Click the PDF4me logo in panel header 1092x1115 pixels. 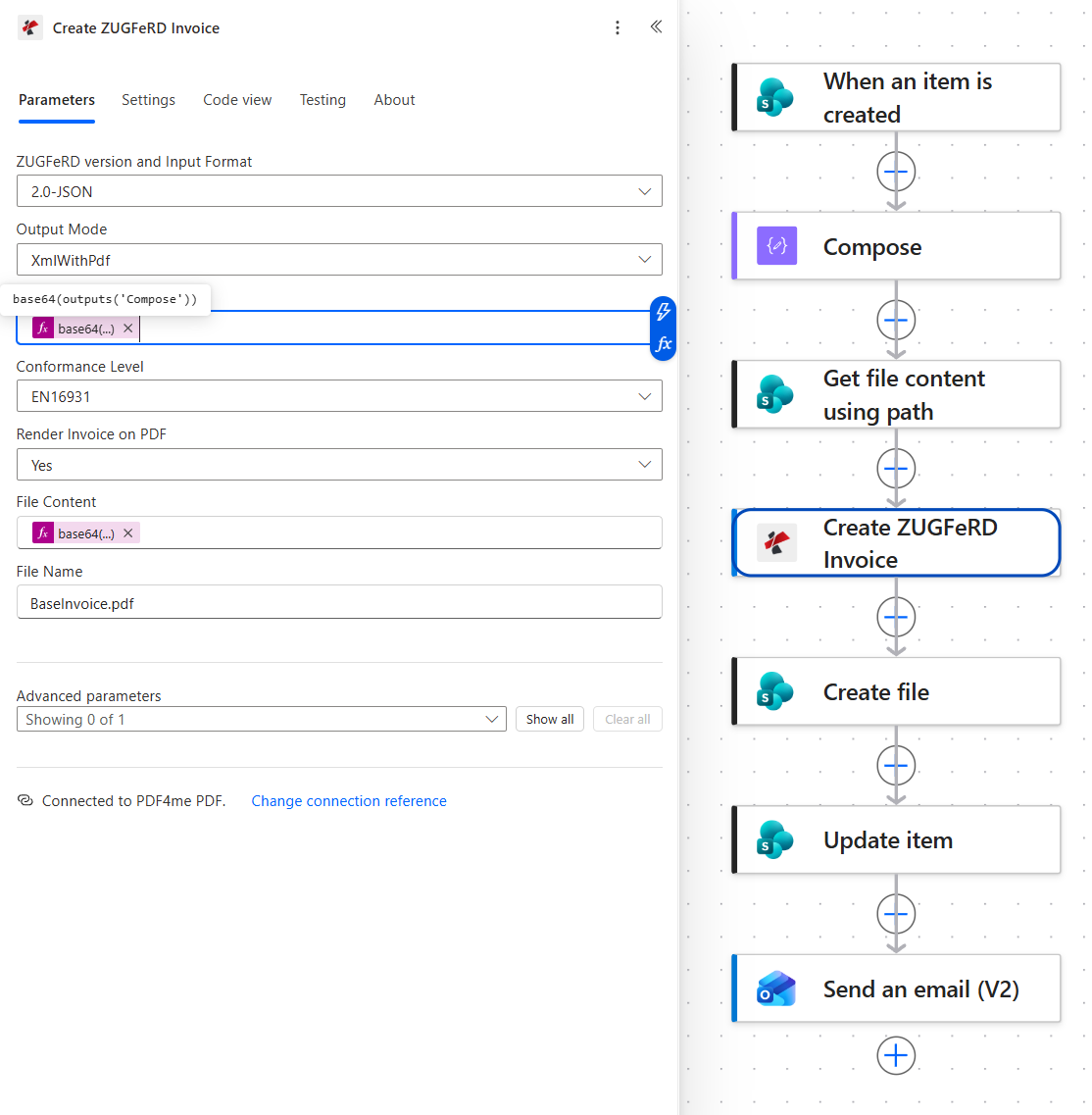tap(29, 27)
